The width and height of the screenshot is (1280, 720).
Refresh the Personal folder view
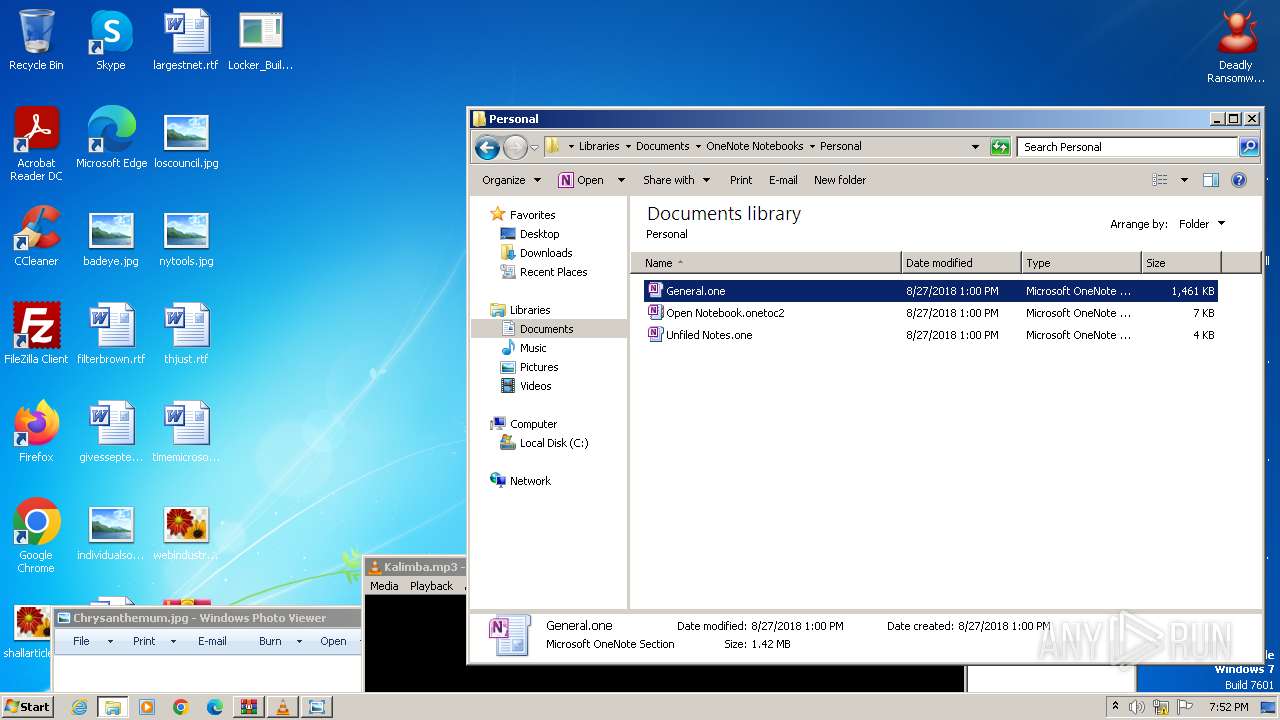point(1000,147)
